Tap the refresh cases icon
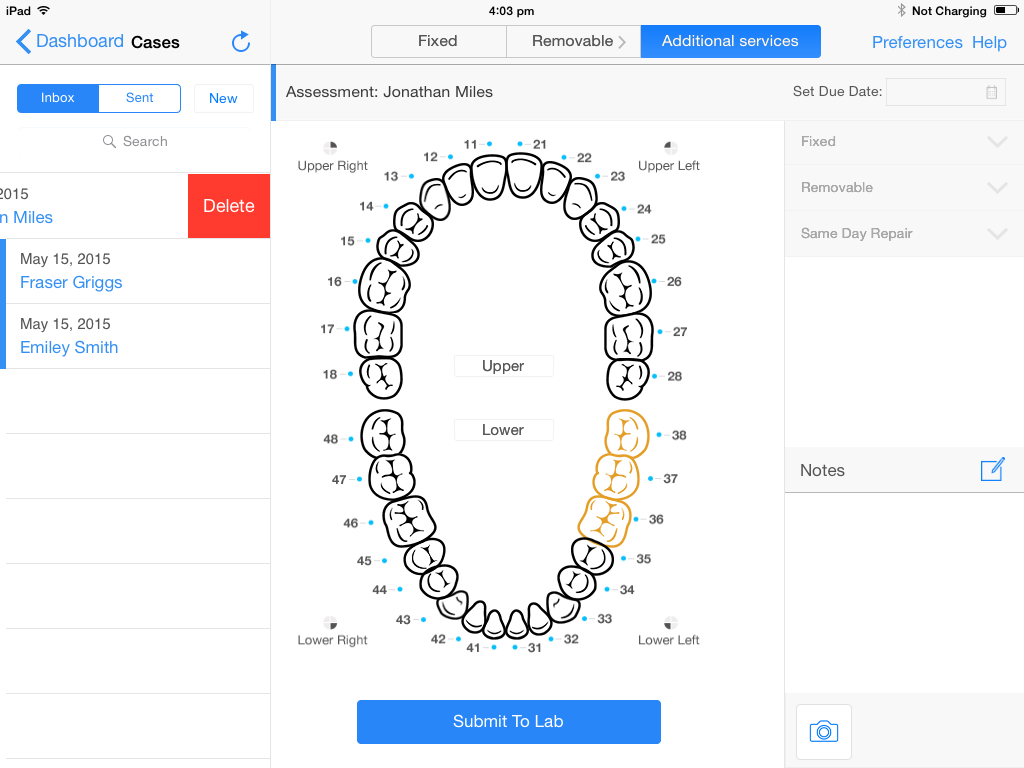 pyautogui.click(x=241, y=42)
